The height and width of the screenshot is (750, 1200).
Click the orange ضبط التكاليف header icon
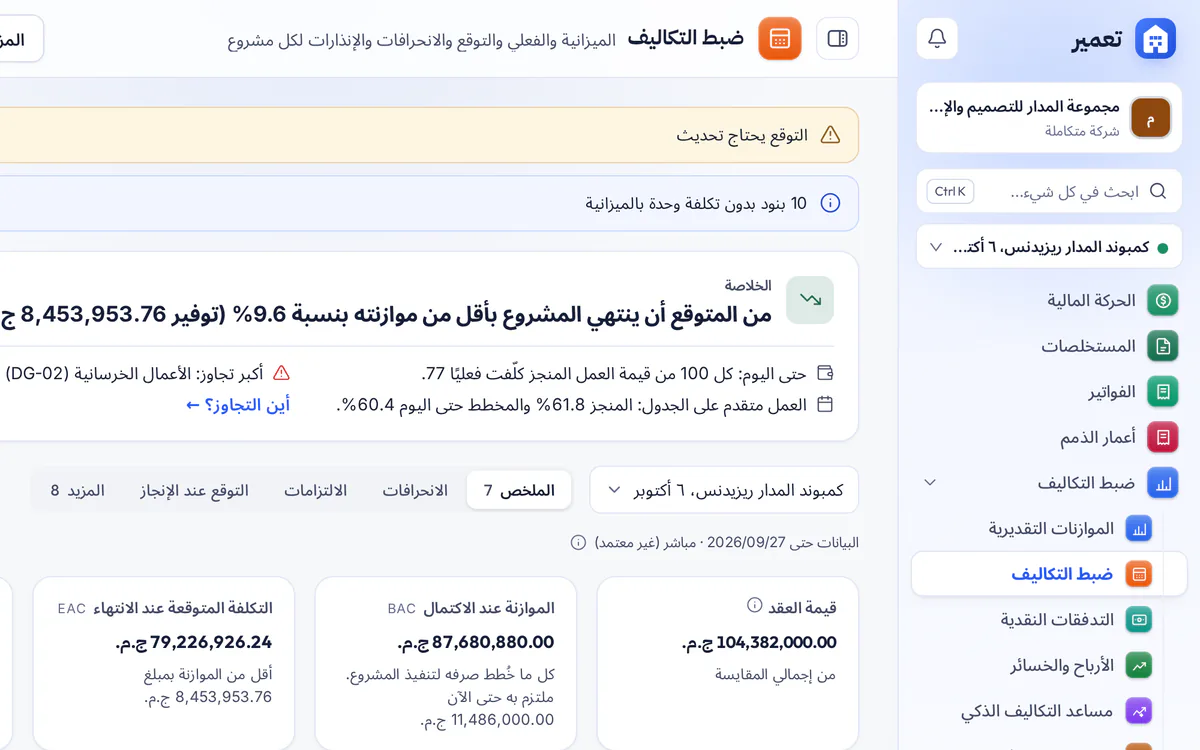tap(780, 39)
